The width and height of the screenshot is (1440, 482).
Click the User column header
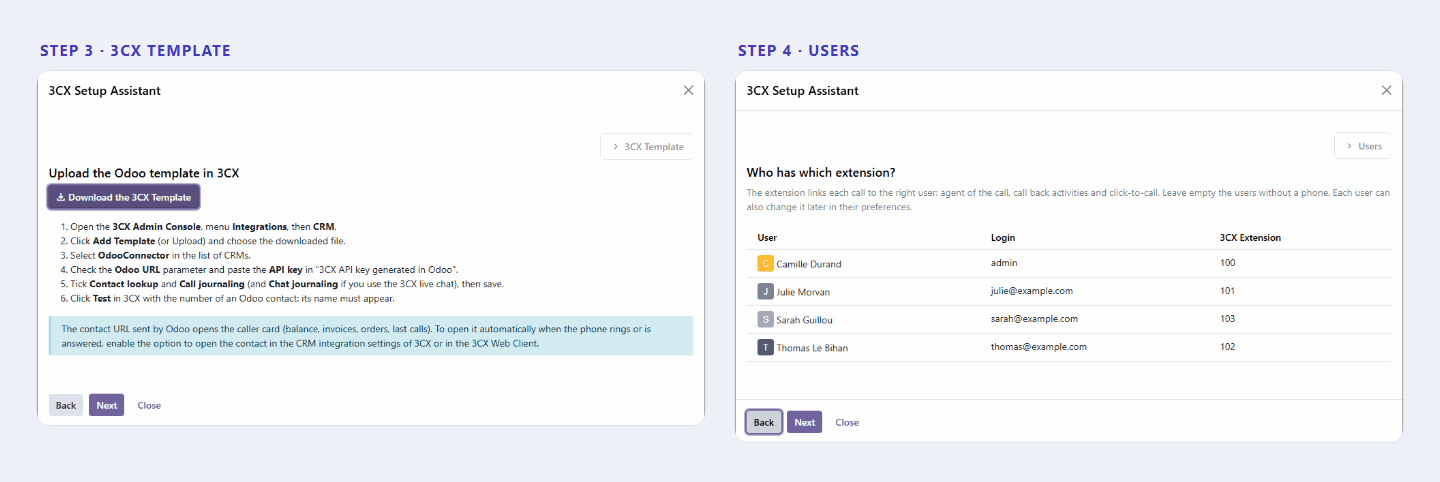[768, 238]
